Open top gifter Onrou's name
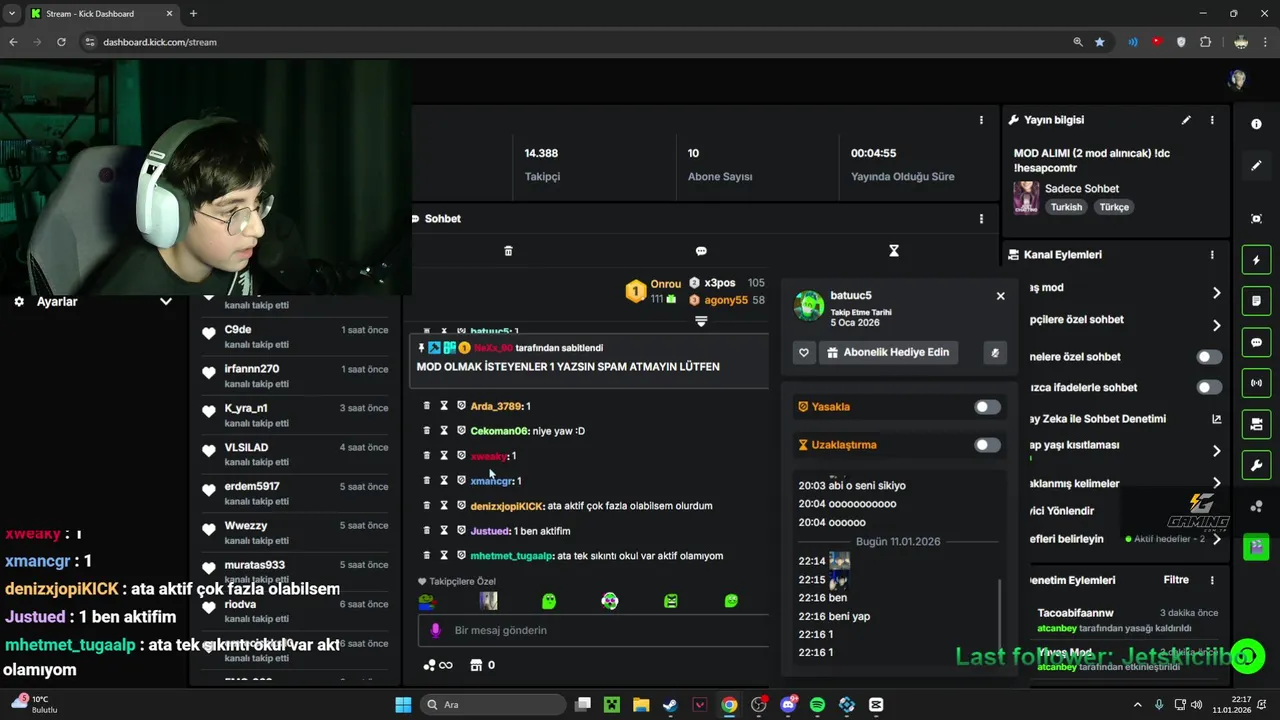Screen dimensions: 1280x720 coord(665,284)
